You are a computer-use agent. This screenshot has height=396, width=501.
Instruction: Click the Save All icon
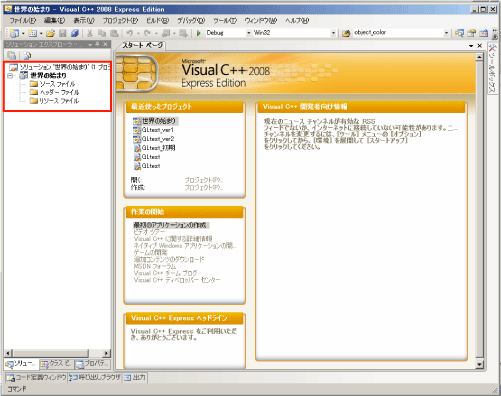tap(75, 33)
